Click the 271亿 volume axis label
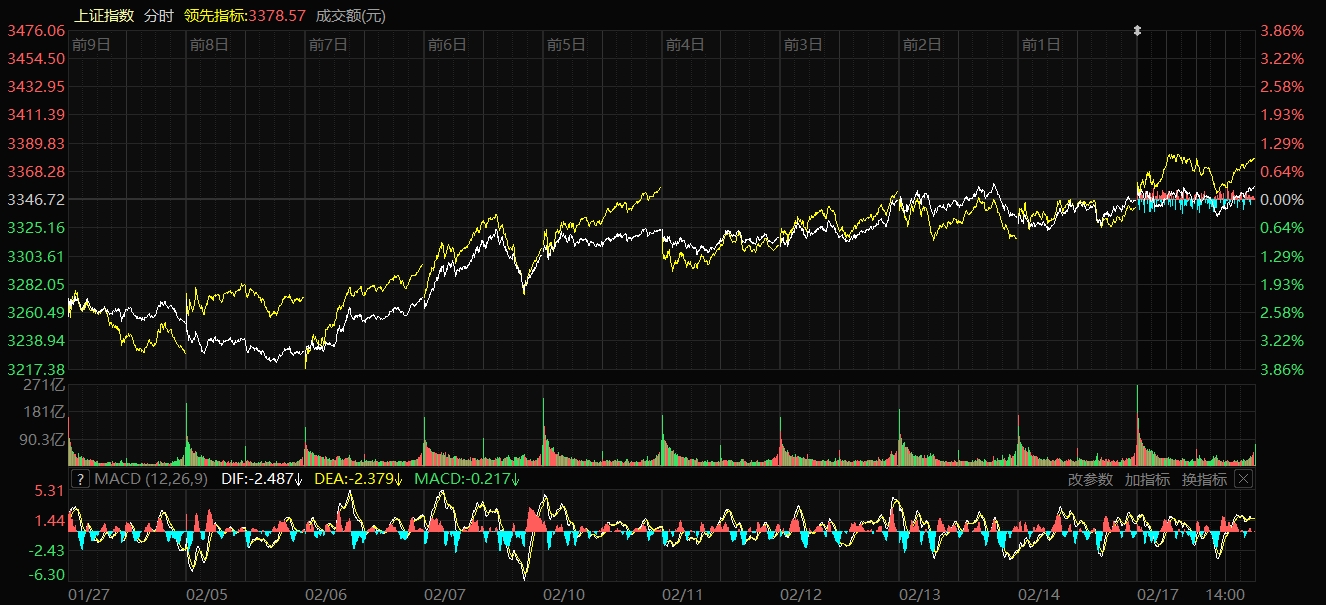 click(x=44, y=385)
